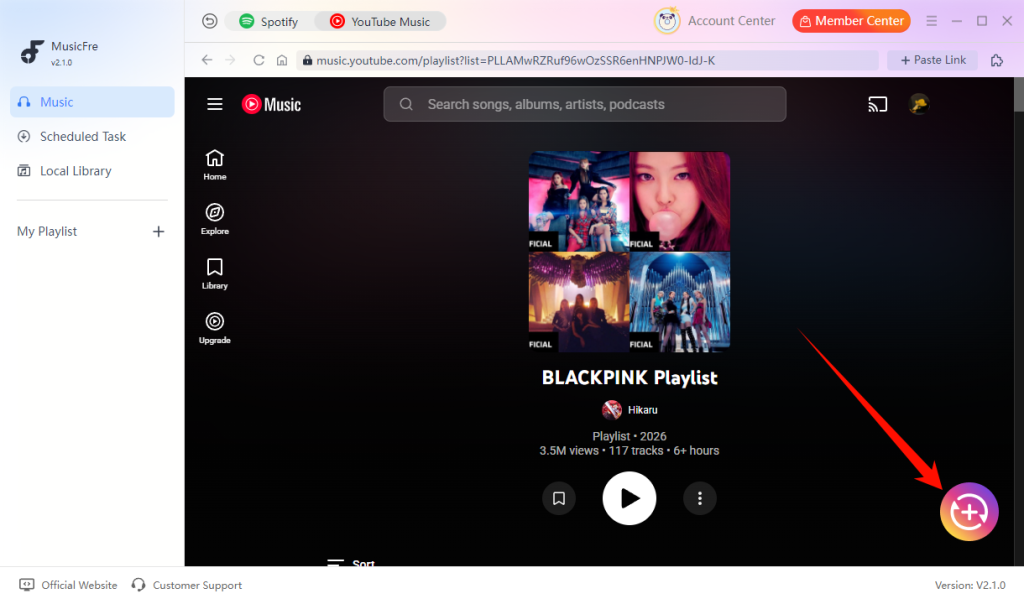Click the search songs, albums, artists field

click(x=584, y=104)
